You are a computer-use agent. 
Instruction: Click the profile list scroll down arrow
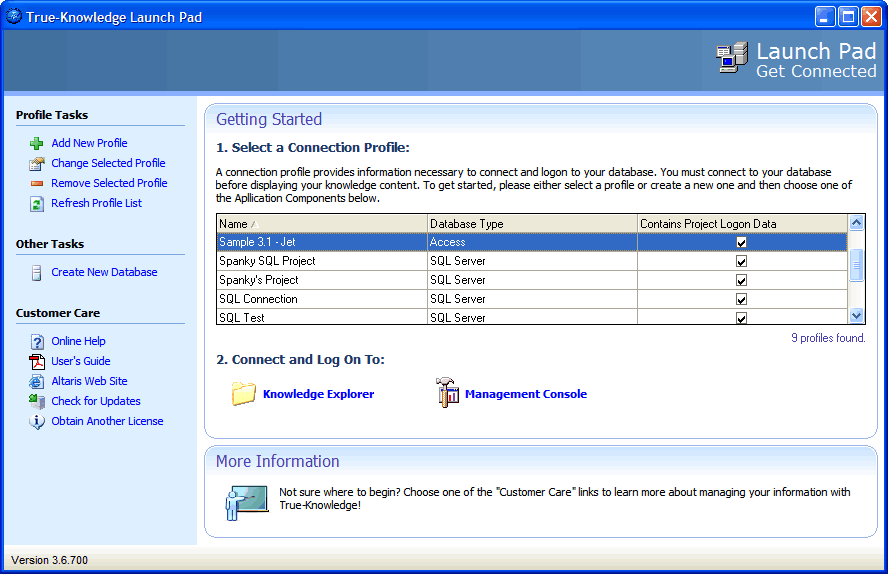856,315
